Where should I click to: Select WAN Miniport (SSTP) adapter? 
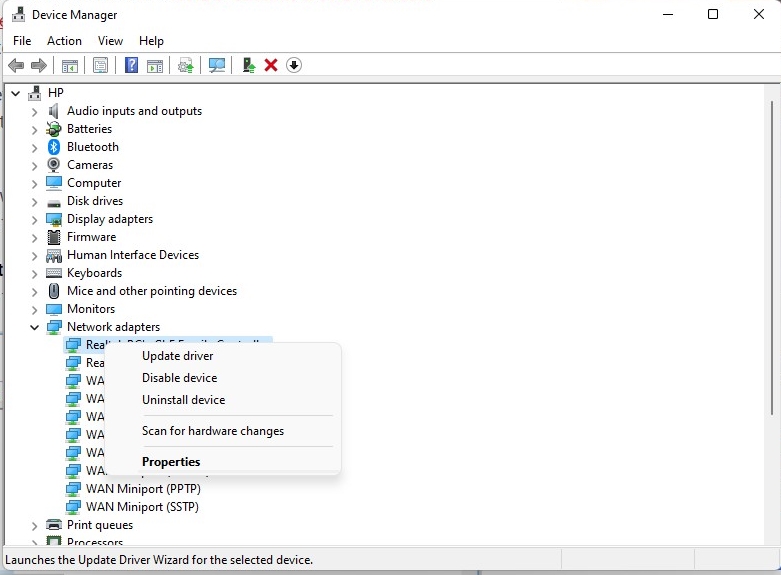pyautogui.click(x=142, y=507)
